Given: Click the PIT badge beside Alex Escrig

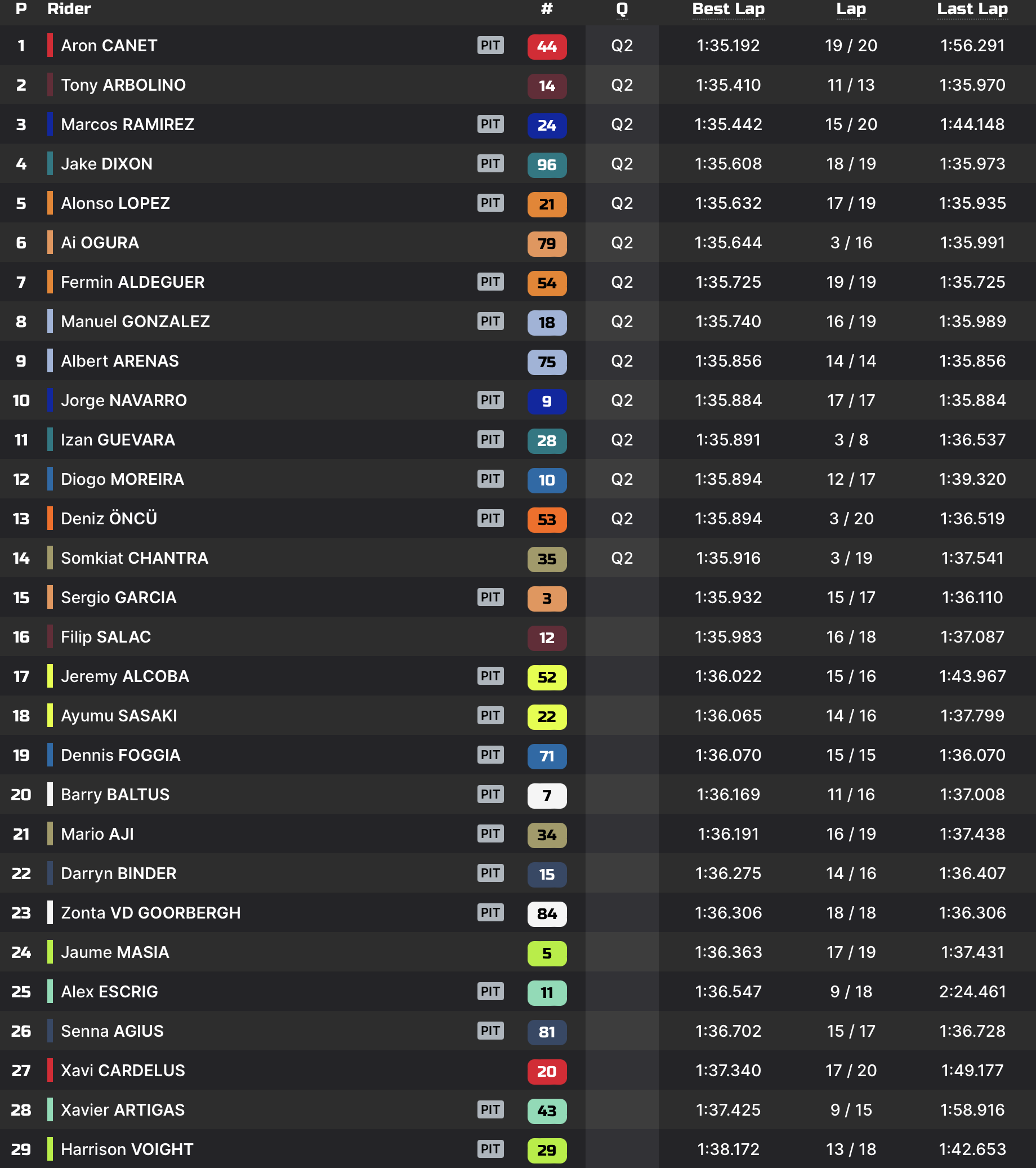Looking at the screenshot, I should [490, 991].
